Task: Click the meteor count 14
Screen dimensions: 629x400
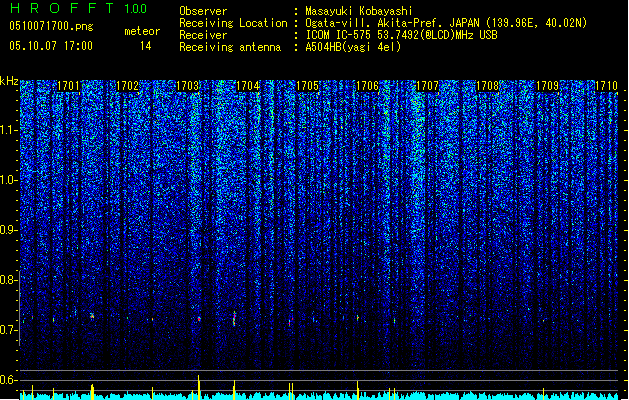Action: (x=146, y=46)
